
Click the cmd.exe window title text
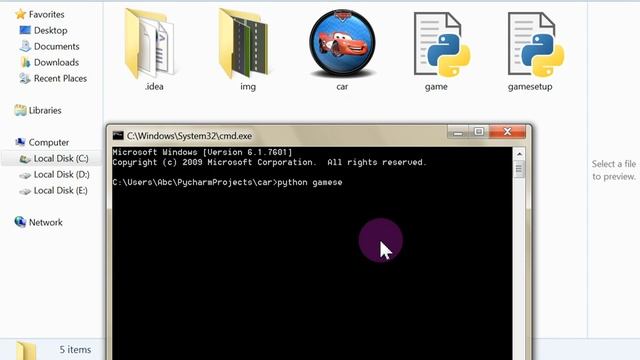click(189, 136)
